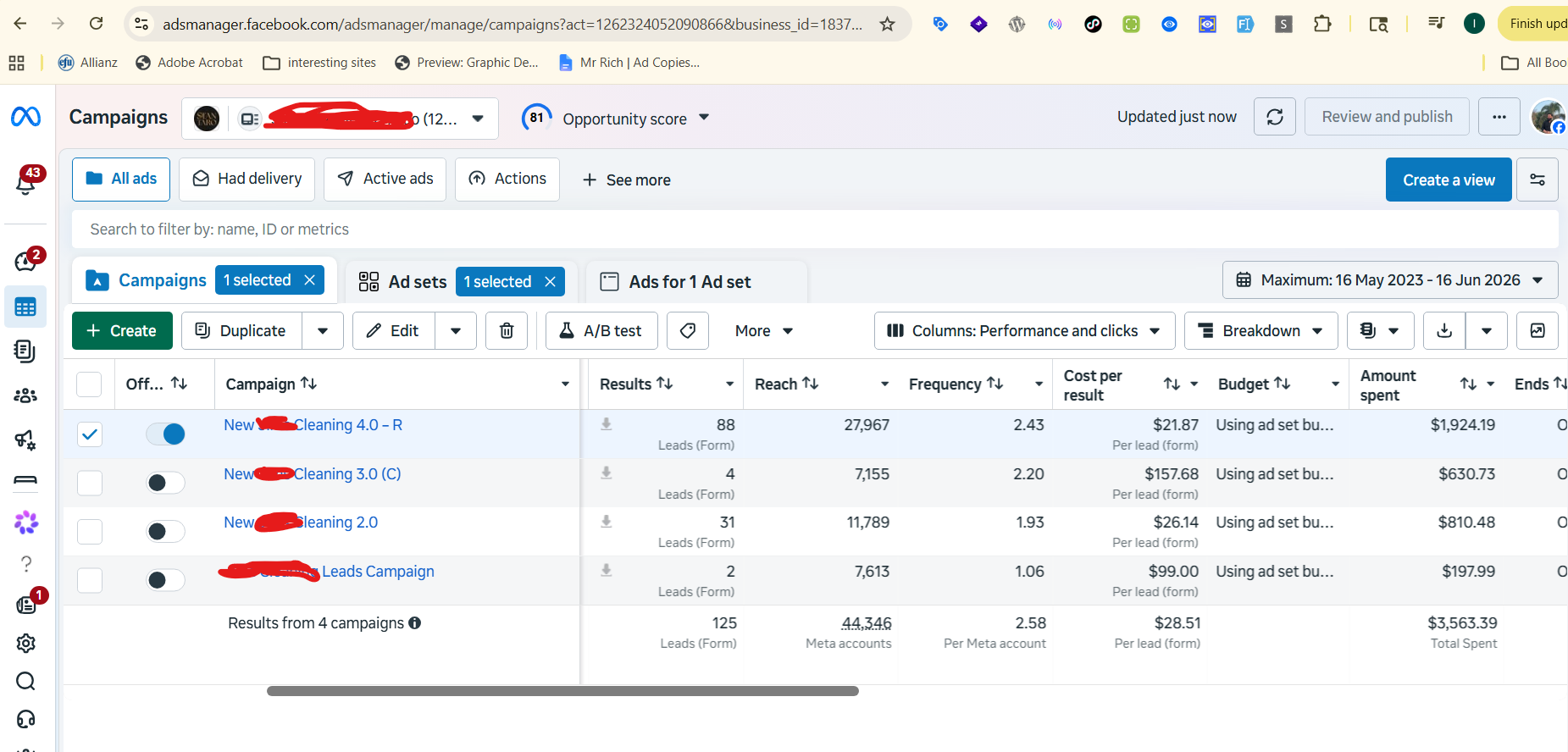The height and width of the screenshot is (752, 1568).
Task: Delete using the trash can icon
Action: point(507,330)
